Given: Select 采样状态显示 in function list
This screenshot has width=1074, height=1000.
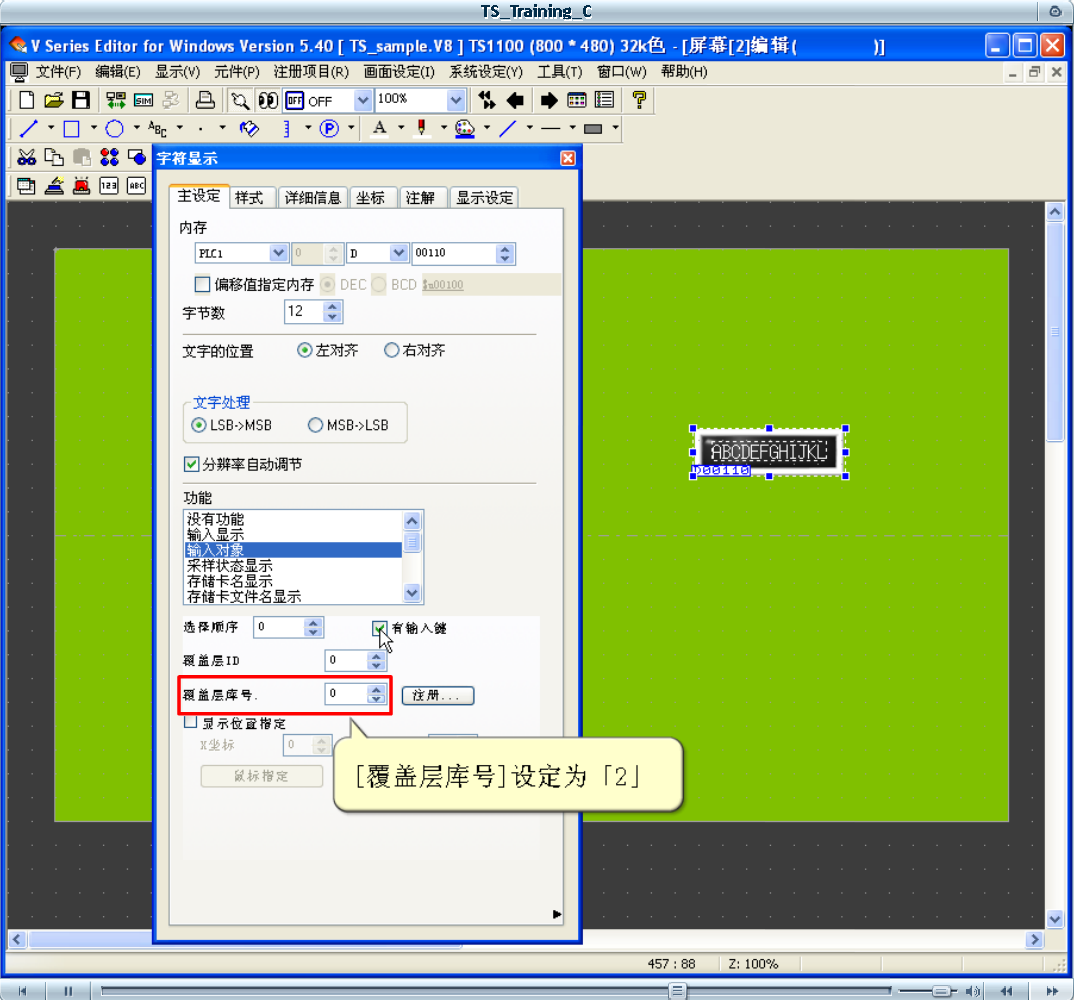Looking at the screenshot, I should (x=230, y=566).
